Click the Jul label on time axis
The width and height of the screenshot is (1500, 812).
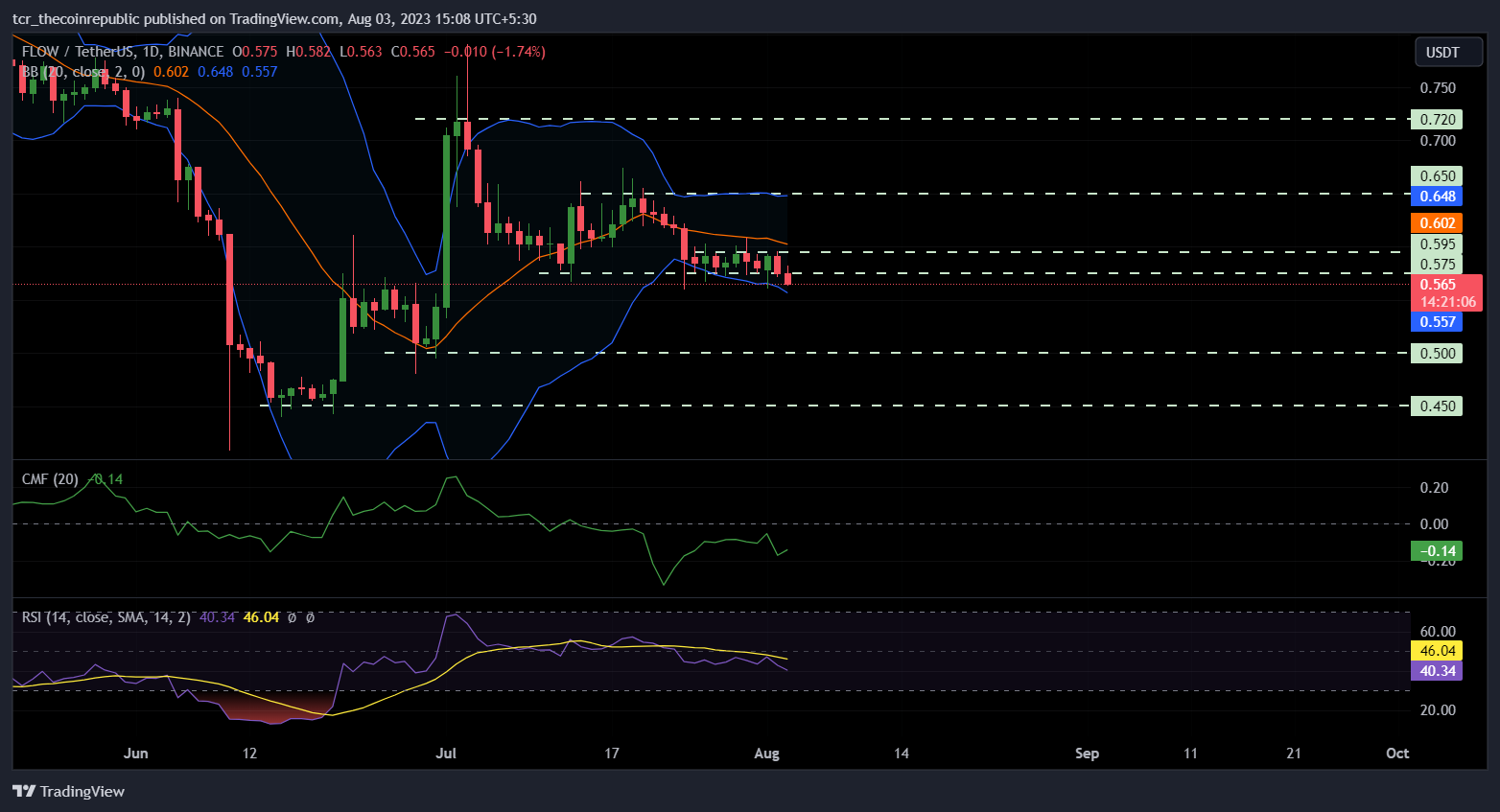446,754
